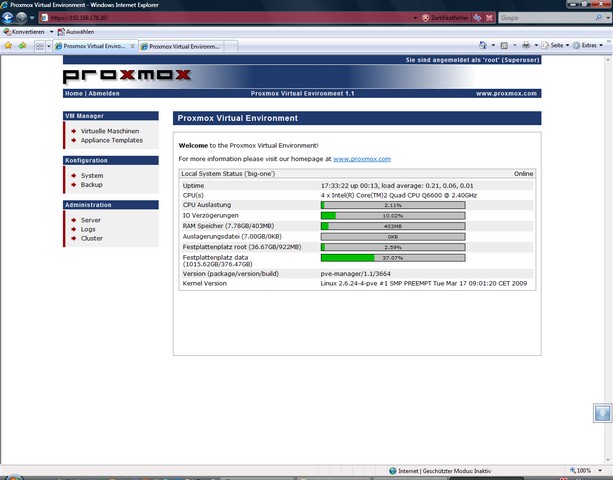Expand the address bar history dropdown
This screenshot has width=613, height=480.
coord(415,18)
